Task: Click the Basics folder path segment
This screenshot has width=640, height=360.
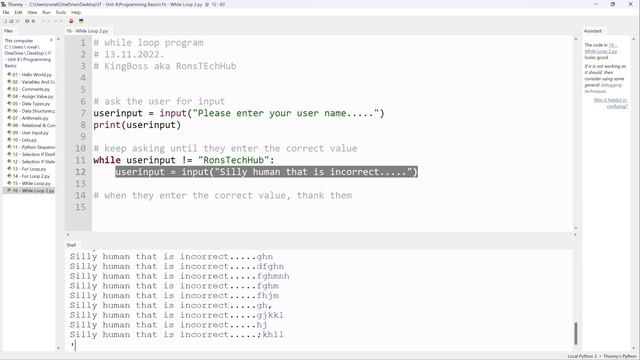Action: pyautogui.click(x=11, y=66)
